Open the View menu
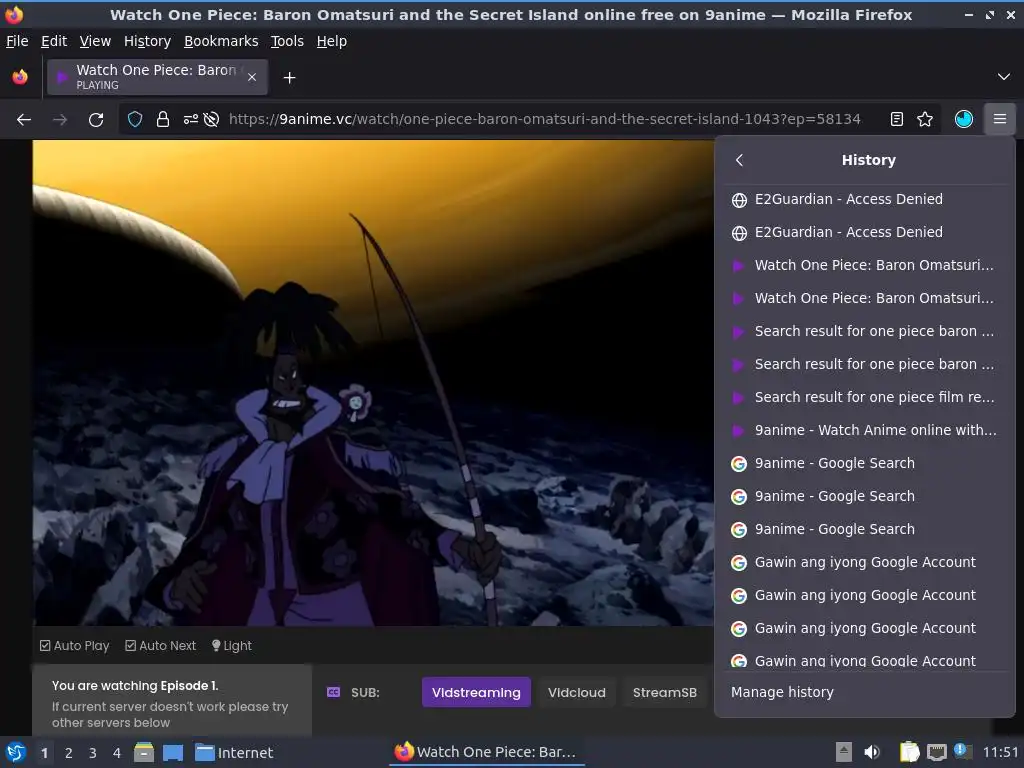 pos(95,41)
